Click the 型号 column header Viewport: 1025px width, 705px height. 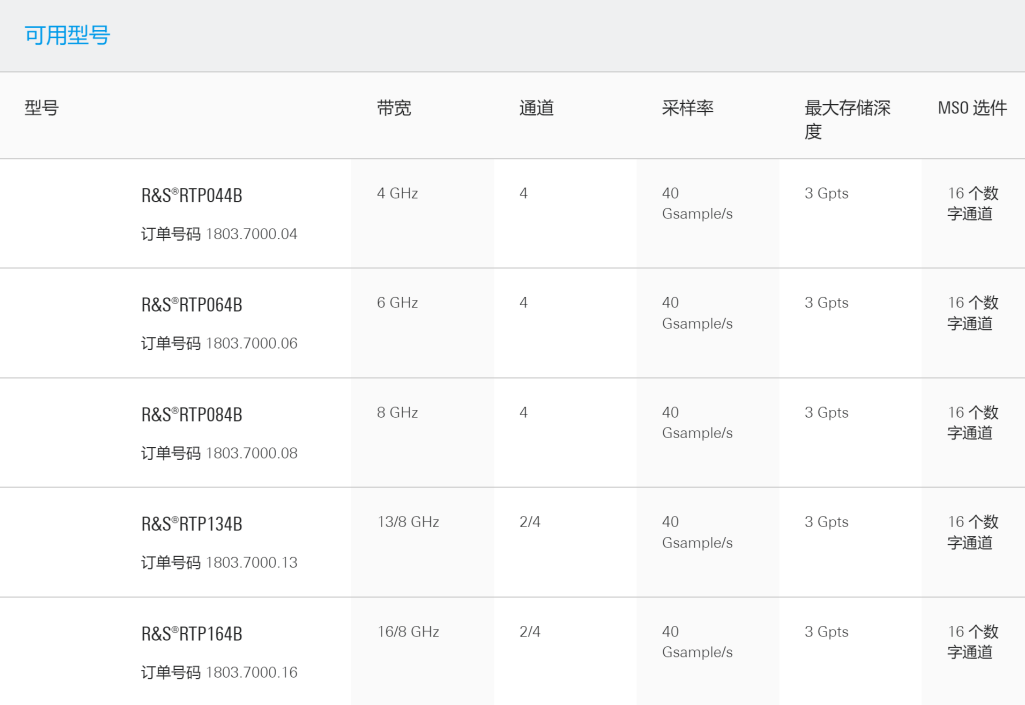click(42, 108)
